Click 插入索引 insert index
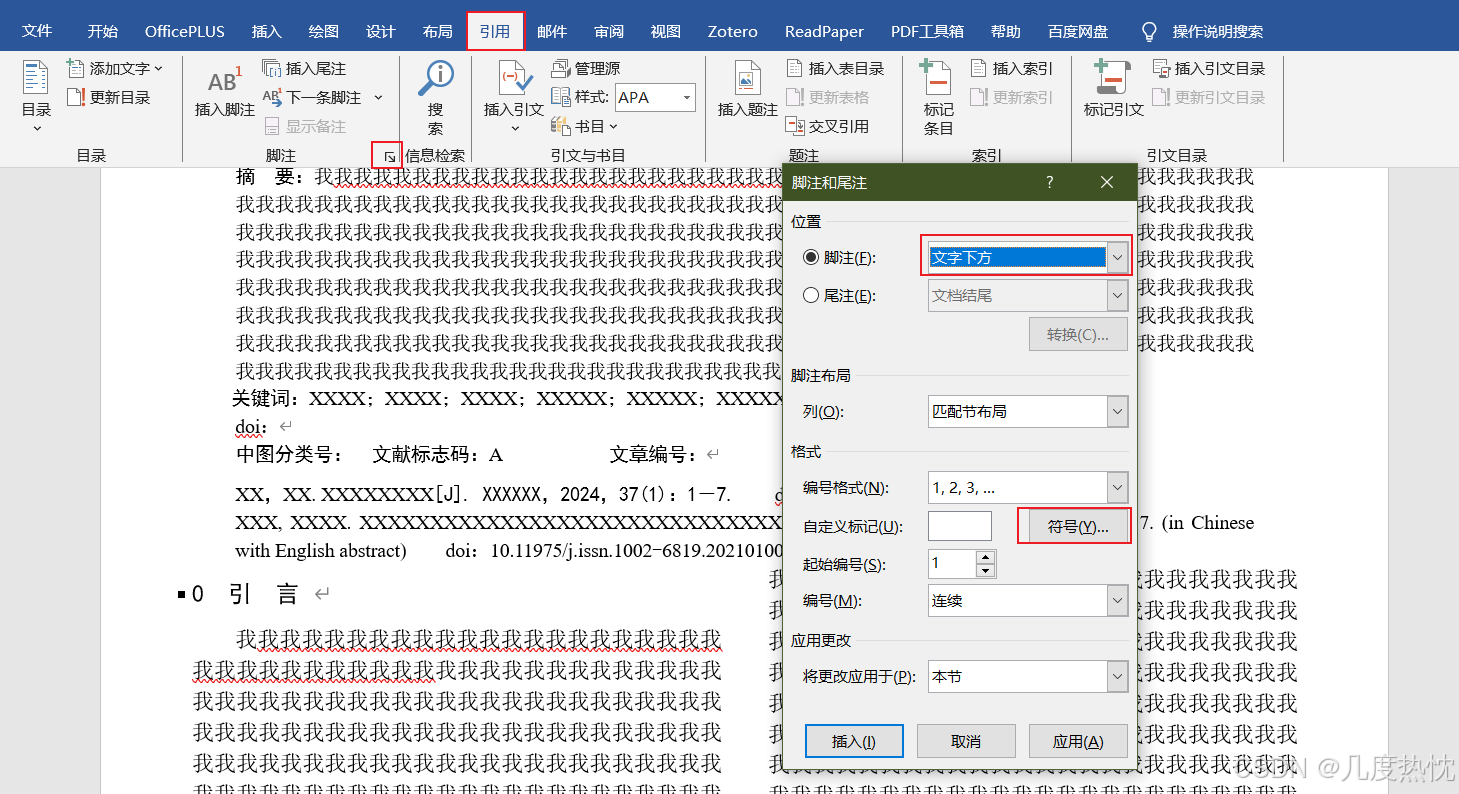1459x794 pixels. [1012, 68]
